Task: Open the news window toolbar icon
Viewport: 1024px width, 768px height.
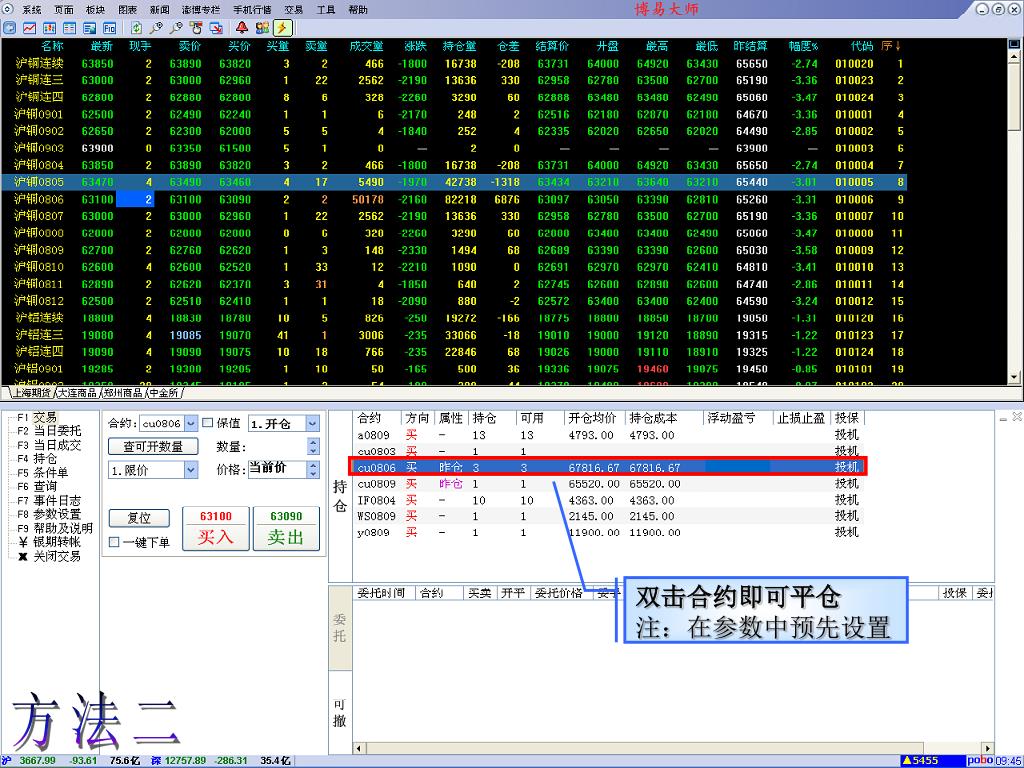Action: [x=89, y=28]
